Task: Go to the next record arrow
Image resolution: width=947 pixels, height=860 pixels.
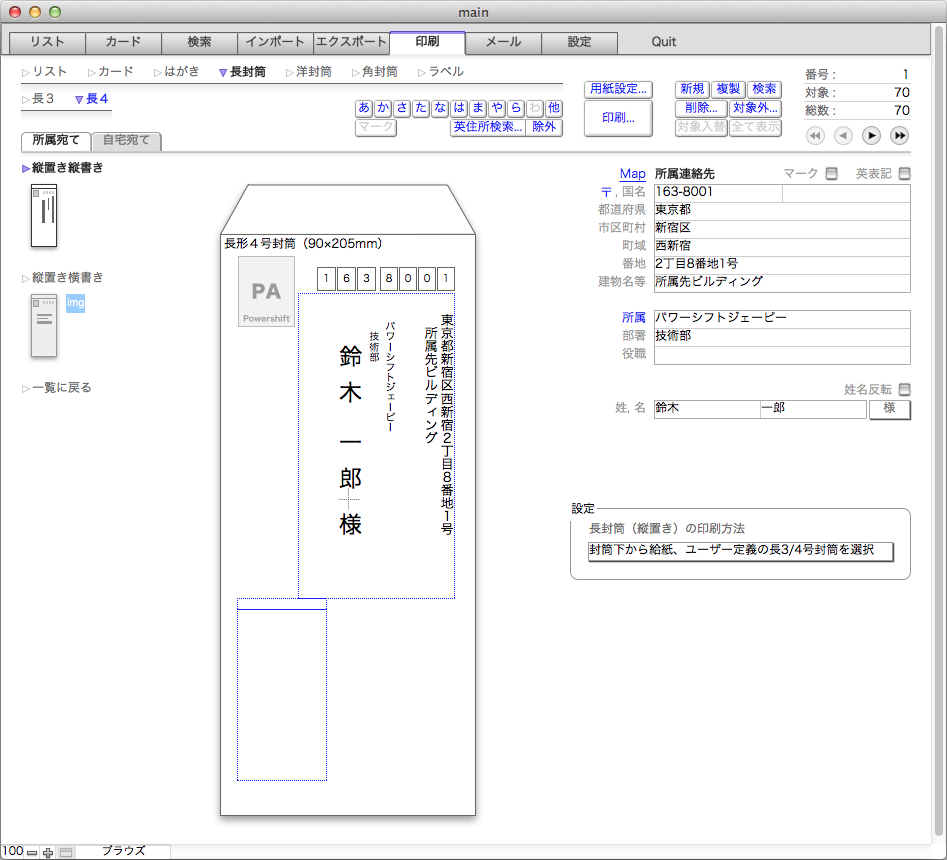Action: click(x=871, y=135)
